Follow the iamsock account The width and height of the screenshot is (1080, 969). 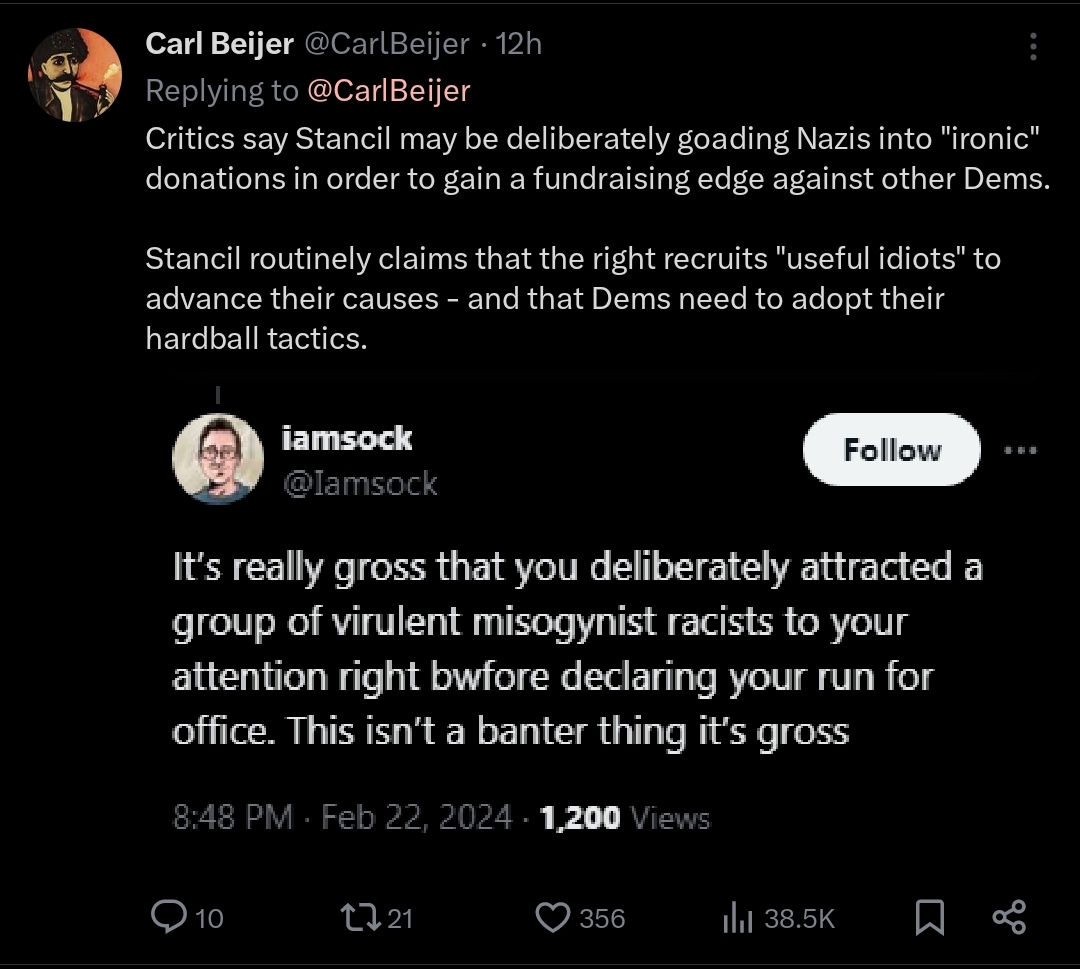(x=891, y=450)
